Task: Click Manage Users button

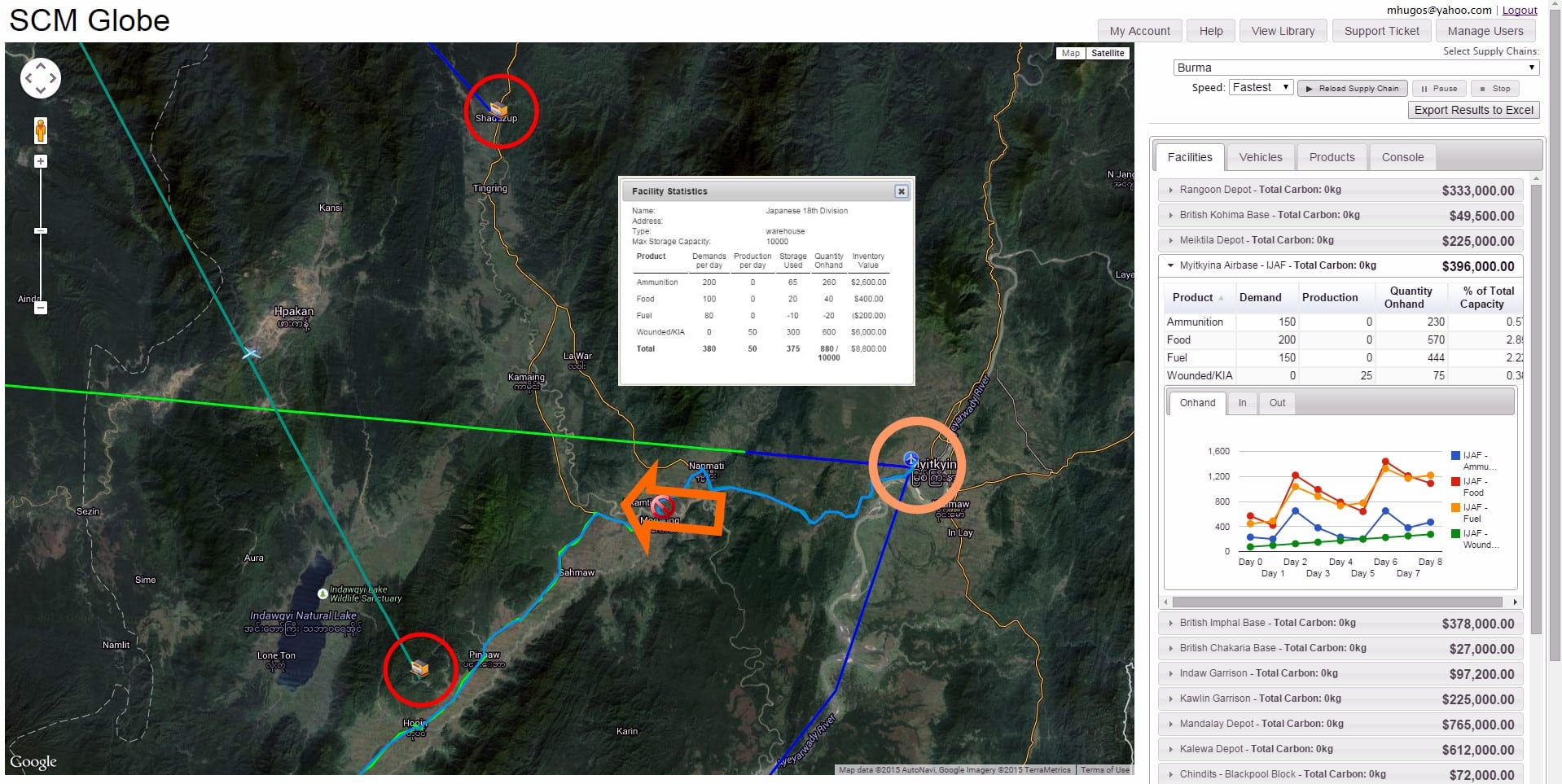Action: pos(1485,31)
